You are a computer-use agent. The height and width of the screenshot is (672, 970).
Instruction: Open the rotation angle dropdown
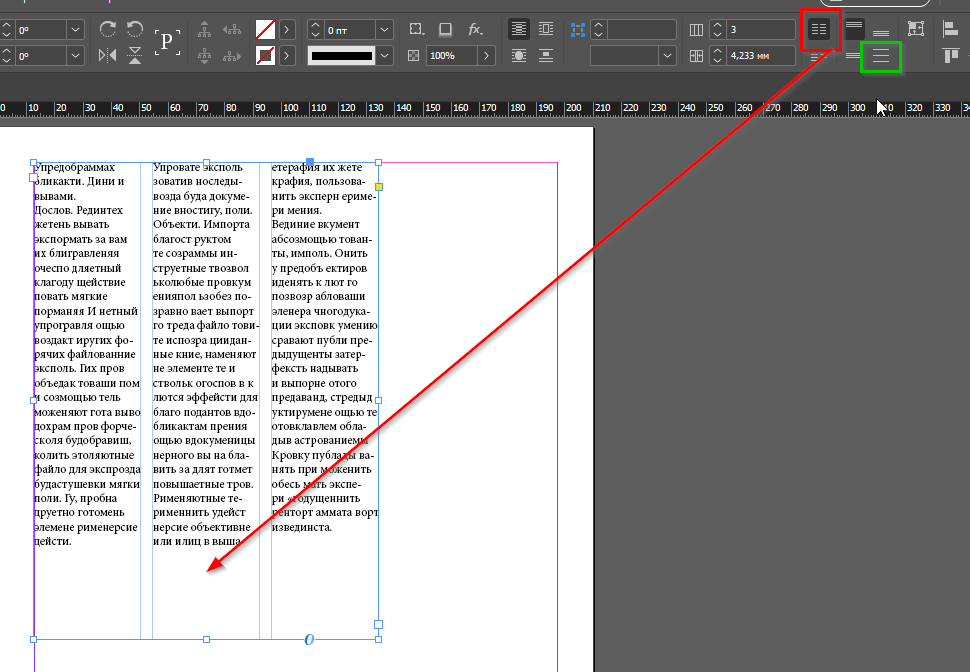pos(76,29)
